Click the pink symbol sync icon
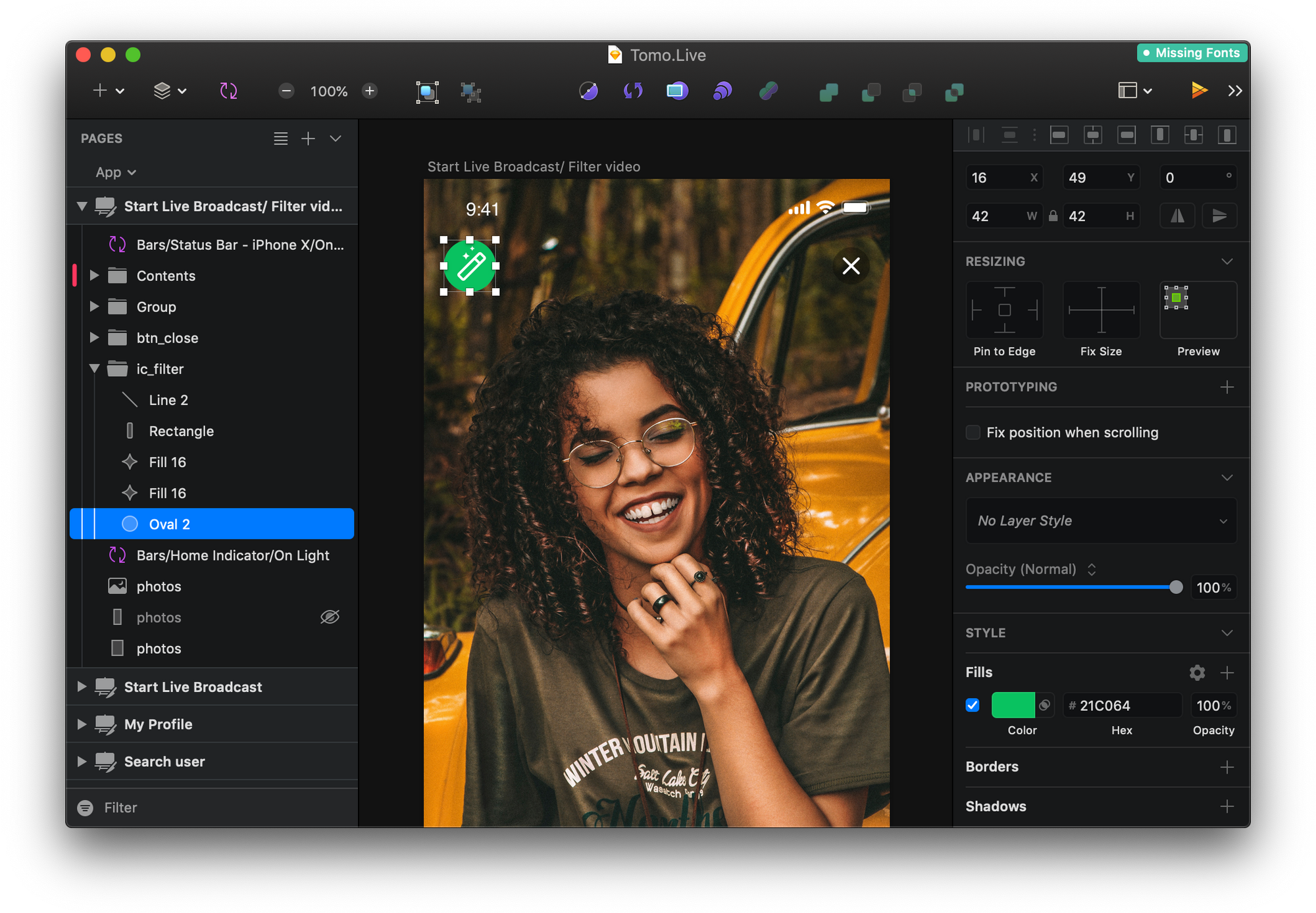This screenshot has height=913, width=1316. [228, 91]
